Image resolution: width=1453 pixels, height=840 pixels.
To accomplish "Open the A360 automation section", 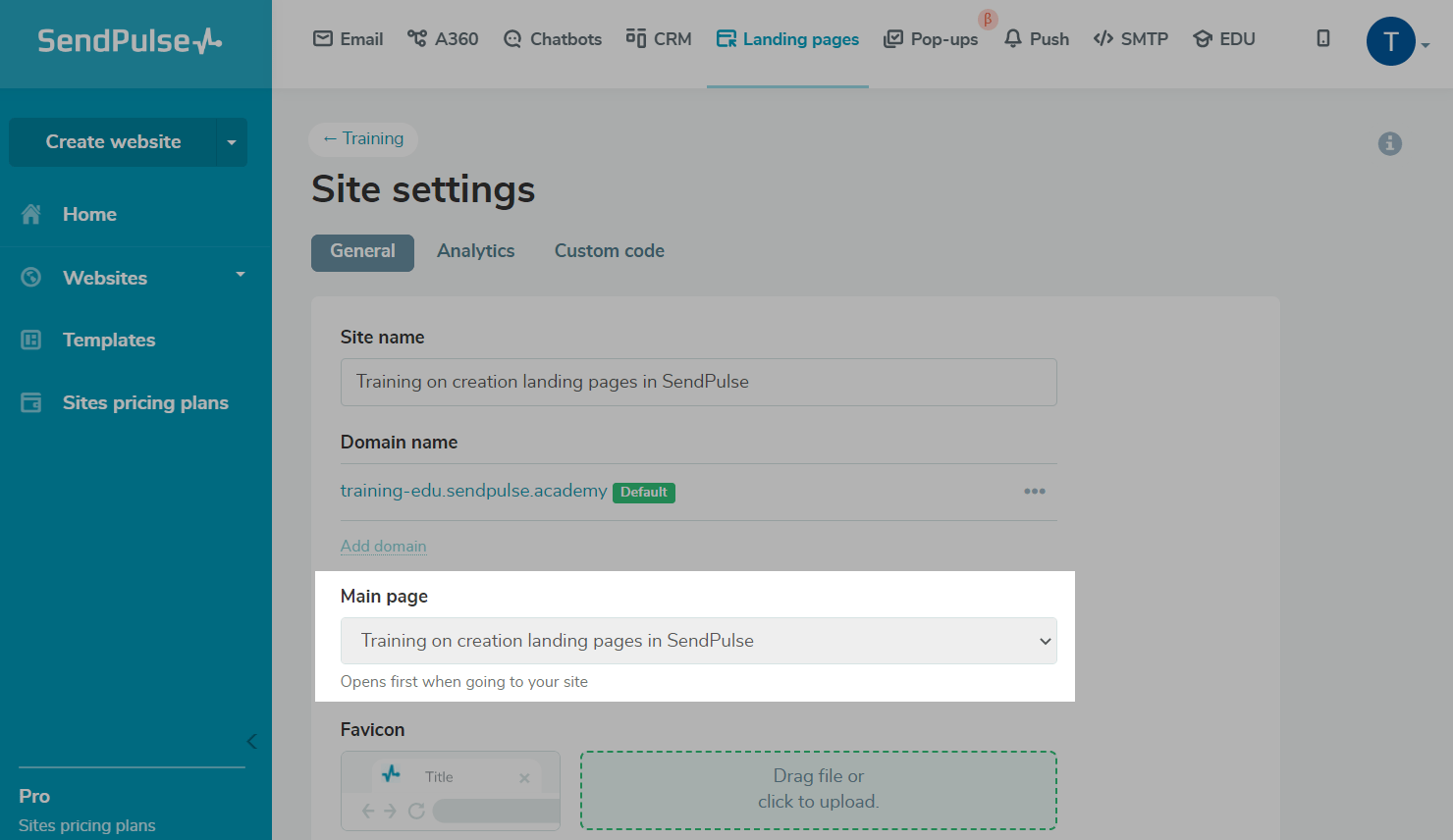I will click(x=443, y=39).
